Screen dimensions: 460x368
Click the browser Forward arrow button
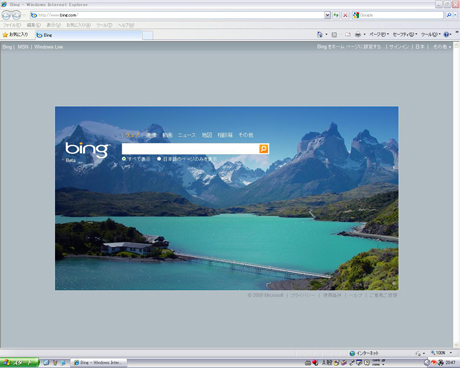[x=16, y=15]
